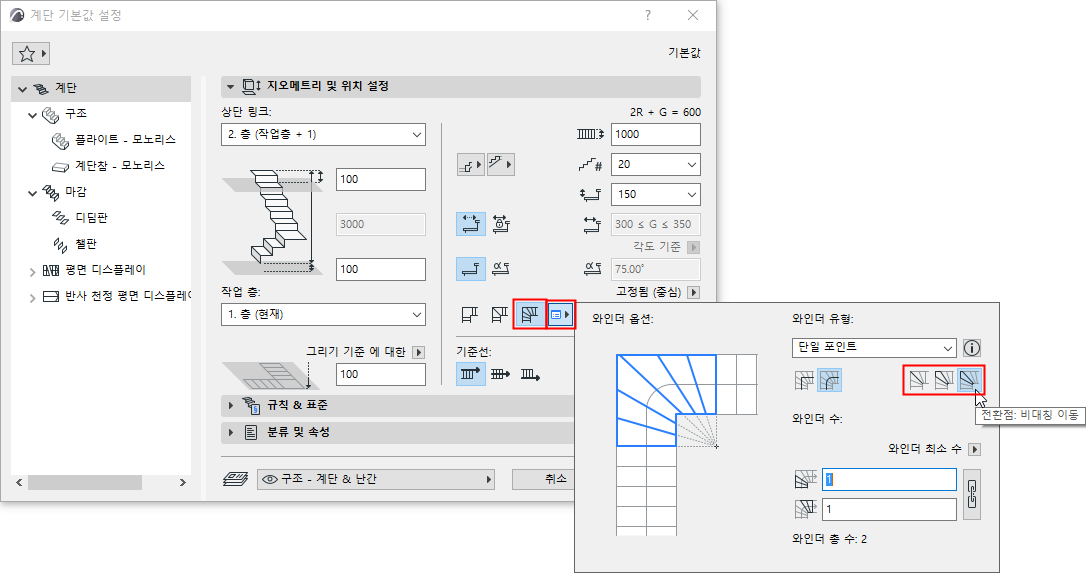Select sharp inner corner winder icon
Viewport: 1086px width, 573px height.
[x=804, y=380]
